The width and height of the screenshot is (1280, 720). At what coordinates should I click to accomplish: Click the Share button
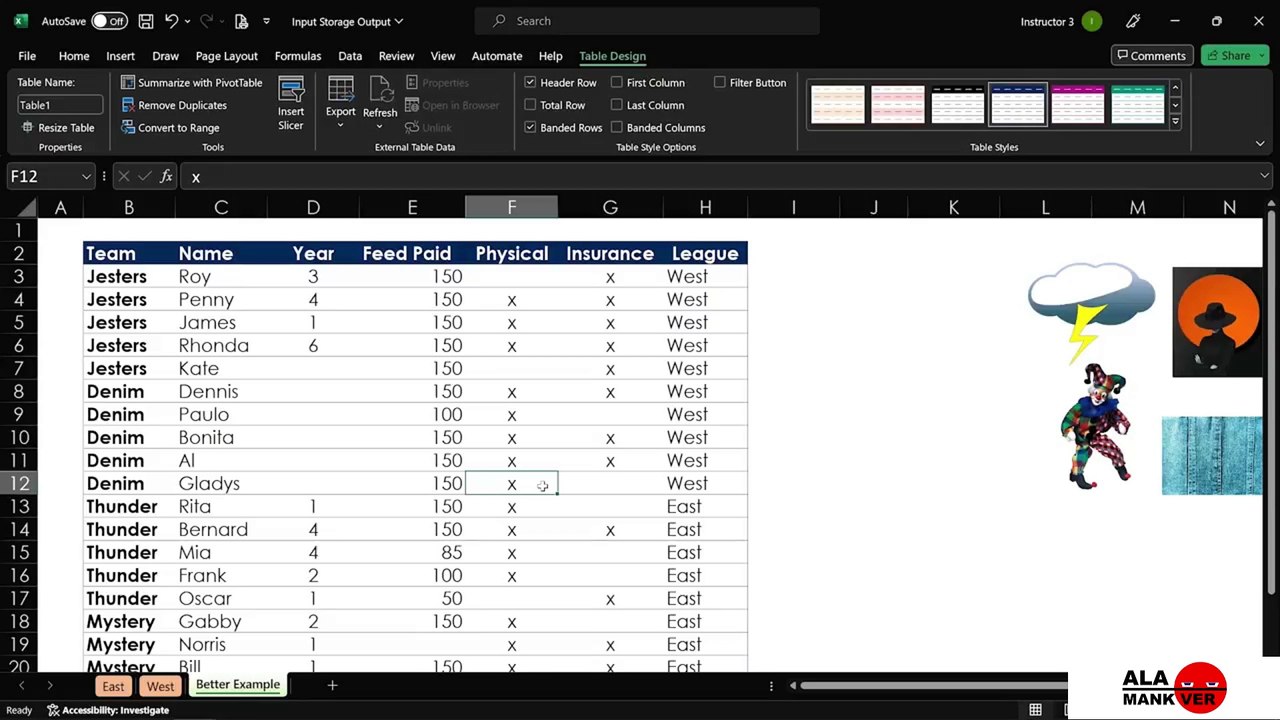1235,56
